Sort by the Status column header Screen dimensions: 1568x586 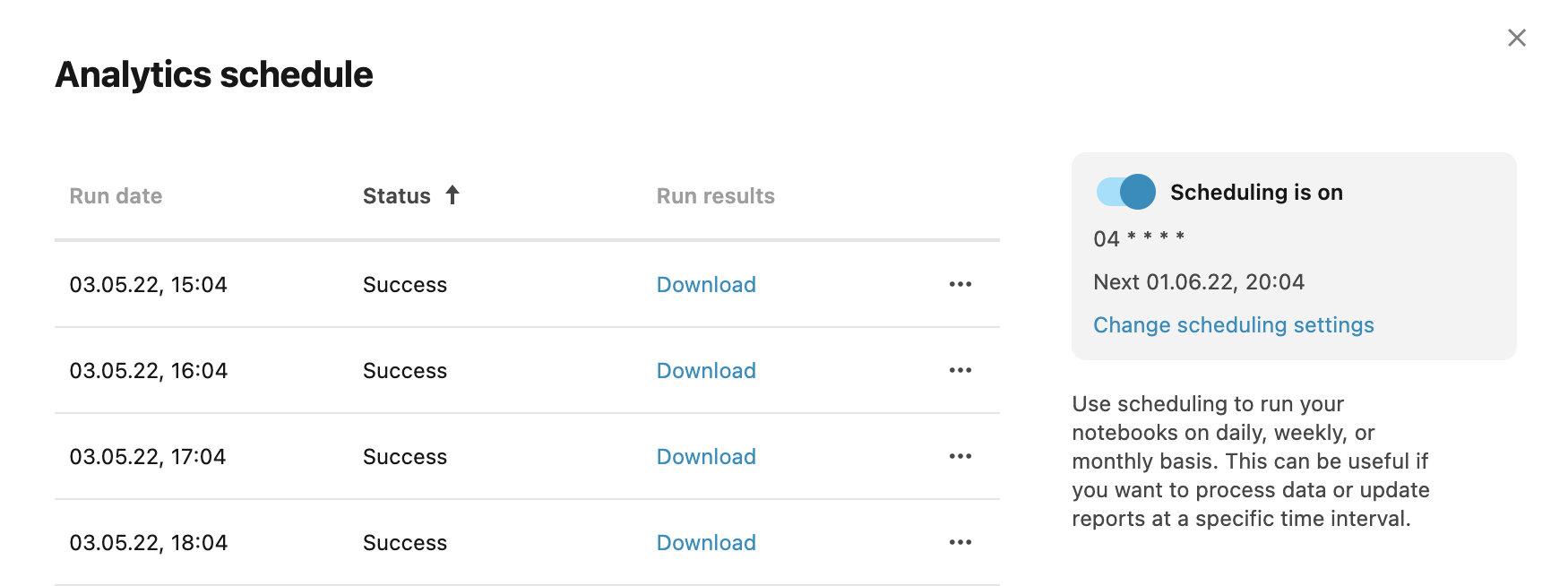(397, 196)
